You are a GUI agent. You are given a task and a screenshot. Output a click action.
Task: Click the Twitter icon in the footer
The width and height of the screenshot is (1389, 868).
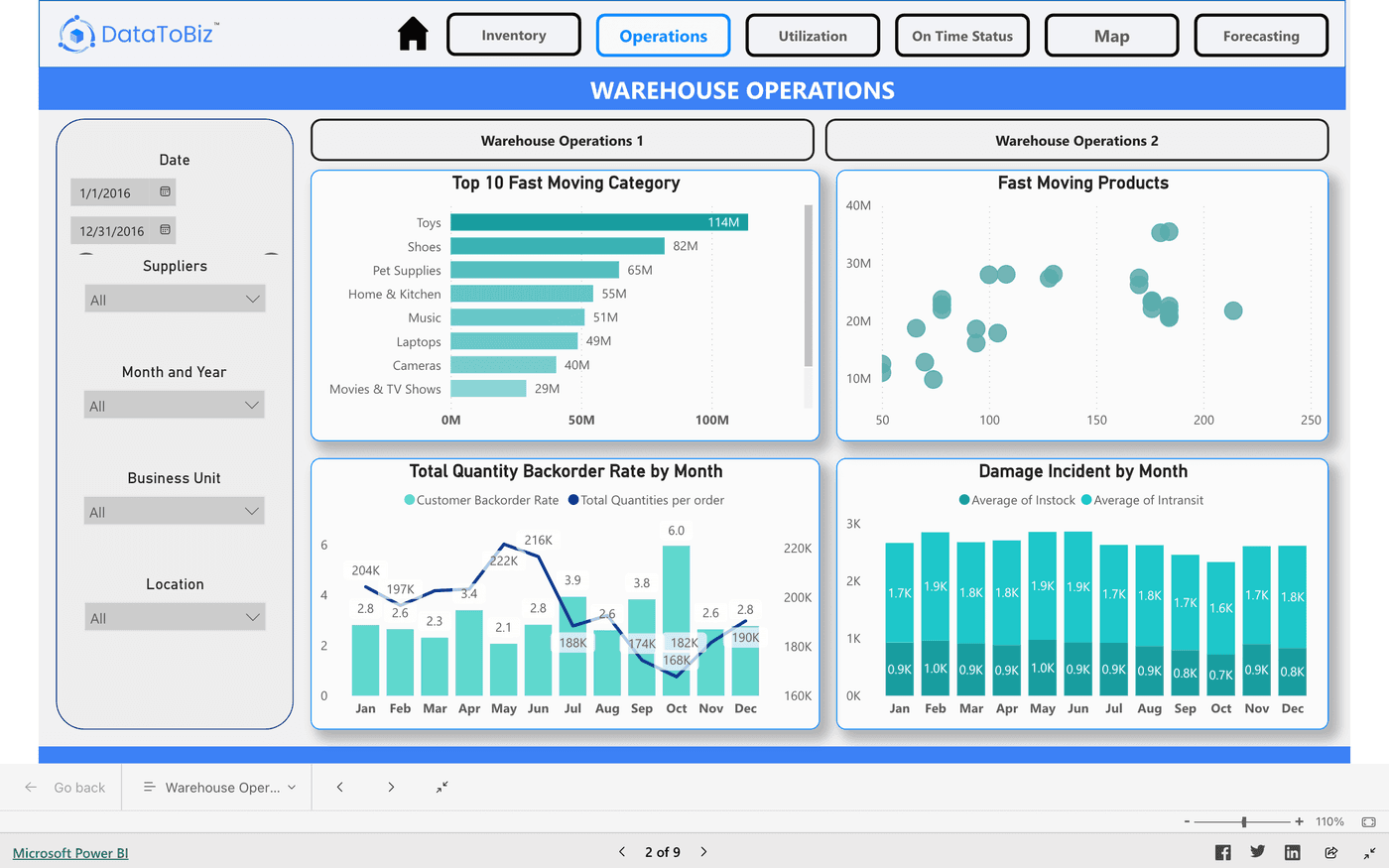click(x=1257, y=852)
